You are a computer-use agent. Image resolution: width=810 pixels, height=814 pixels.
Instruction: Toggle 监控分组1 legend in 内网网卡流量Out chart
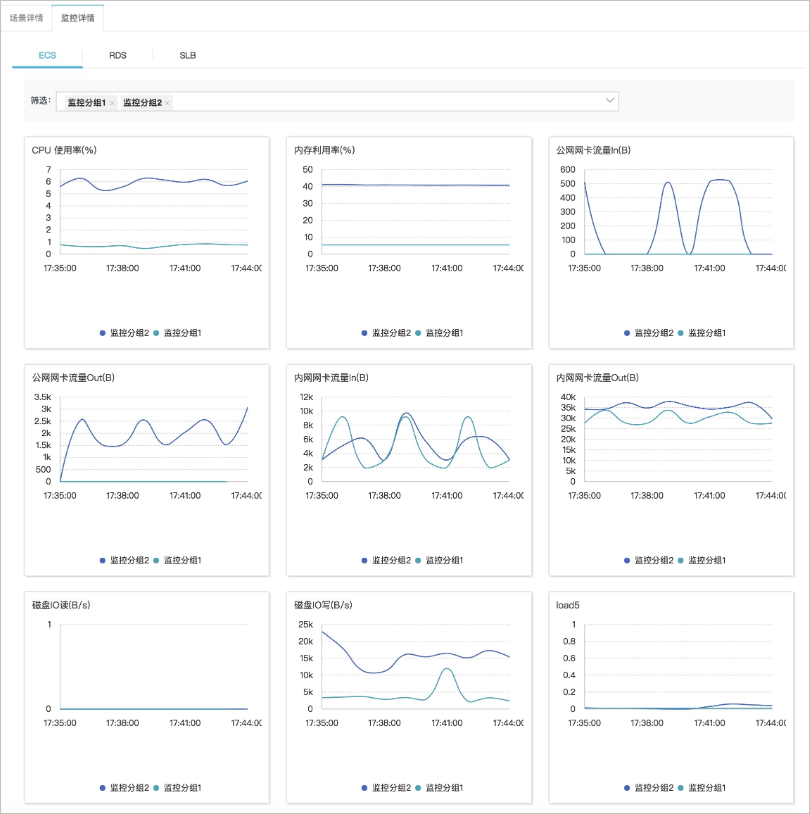pyautogui.click(x=702, y=560)
